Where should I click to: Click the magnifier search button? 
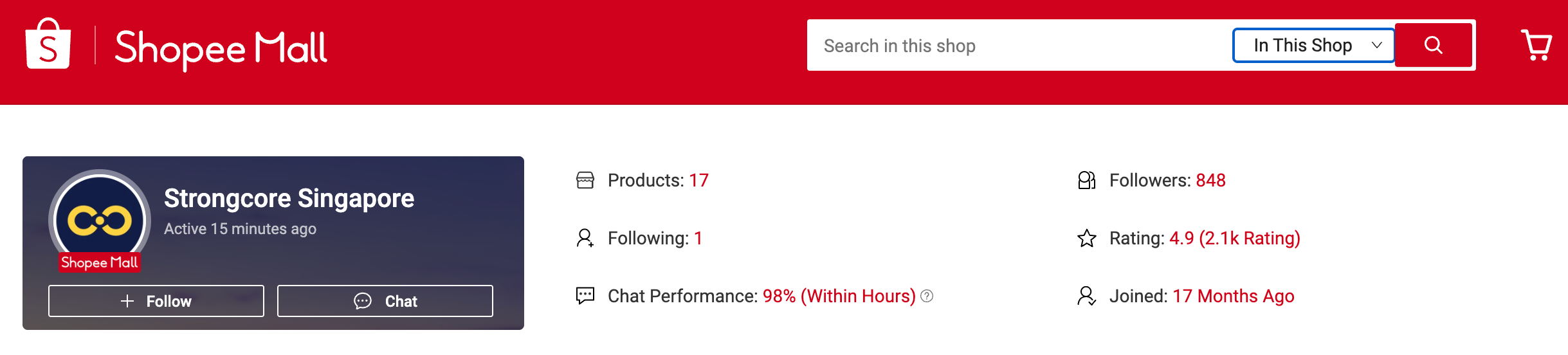tap(1433, 45)
